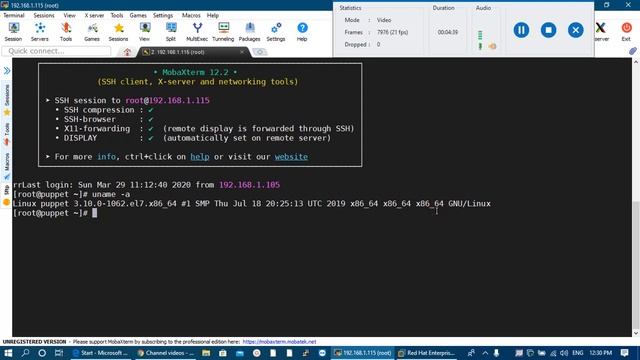This screenshot has height=360, width=640.
Task: Click the X server toolbar icon
Action: 601,32
